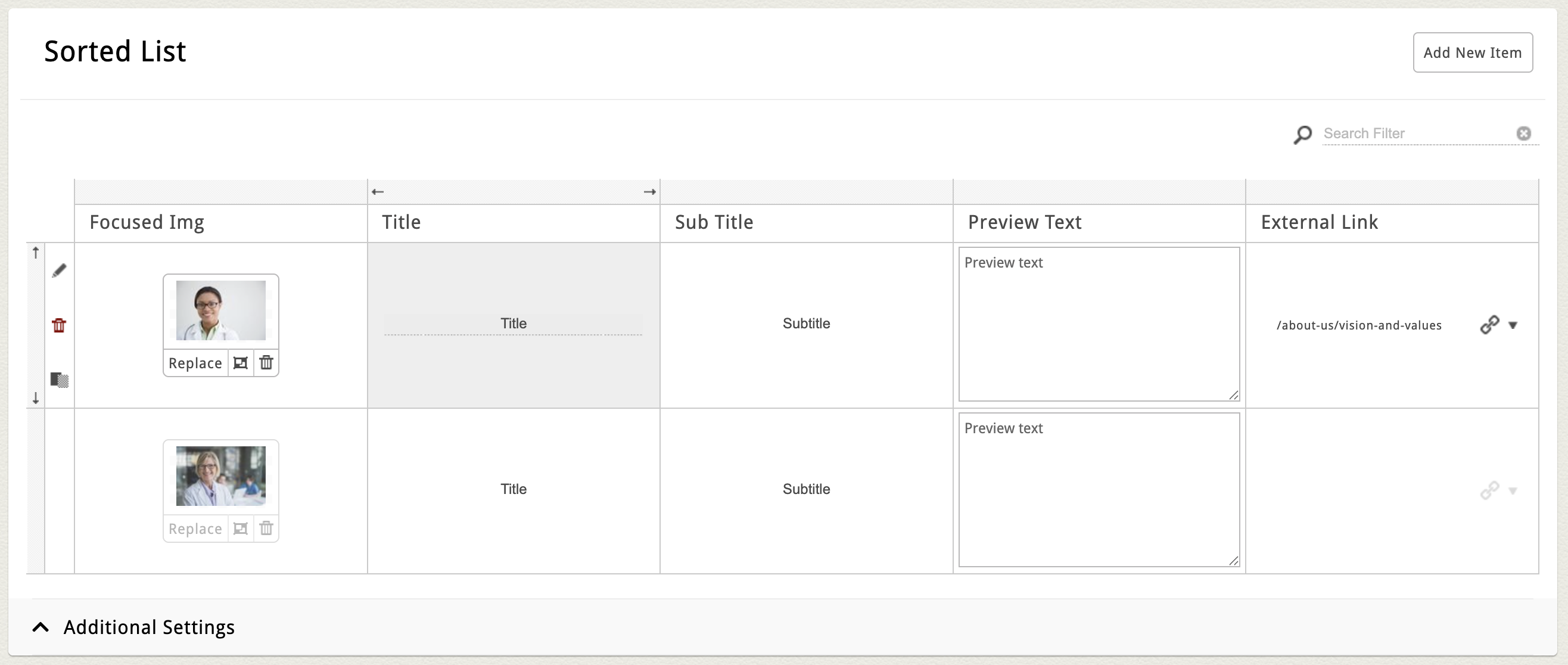1568x665 pixels.
Task: Click the pencil edit icon on first row
Action: click(59, 271)
